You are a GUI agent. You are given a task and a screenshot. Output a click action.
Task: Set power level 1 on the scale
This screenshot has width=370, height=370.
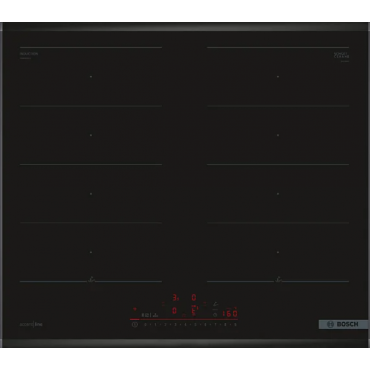pos(155,324)
